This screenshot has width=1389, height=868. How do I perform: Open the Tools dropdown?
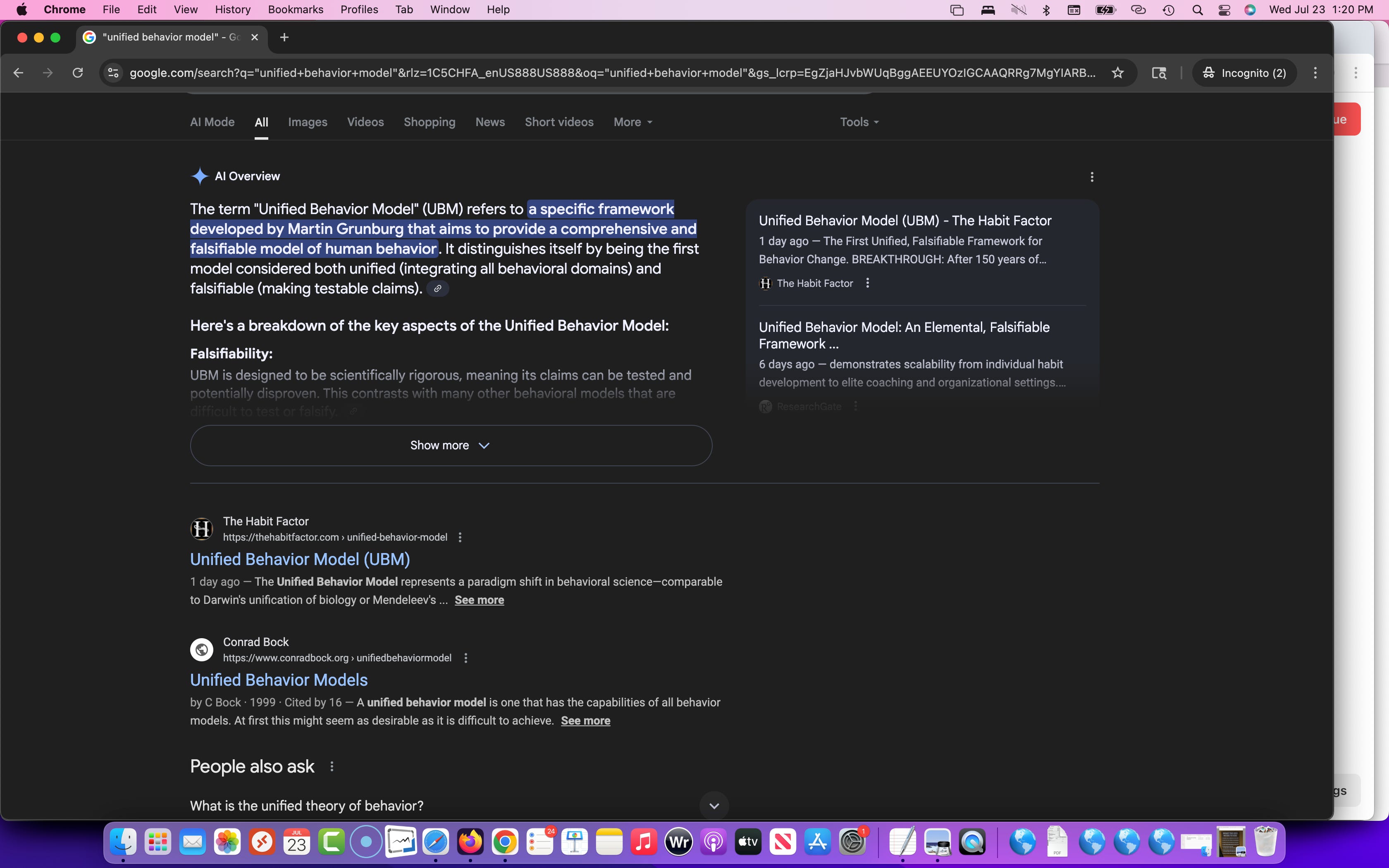click(x=859, y=122)
